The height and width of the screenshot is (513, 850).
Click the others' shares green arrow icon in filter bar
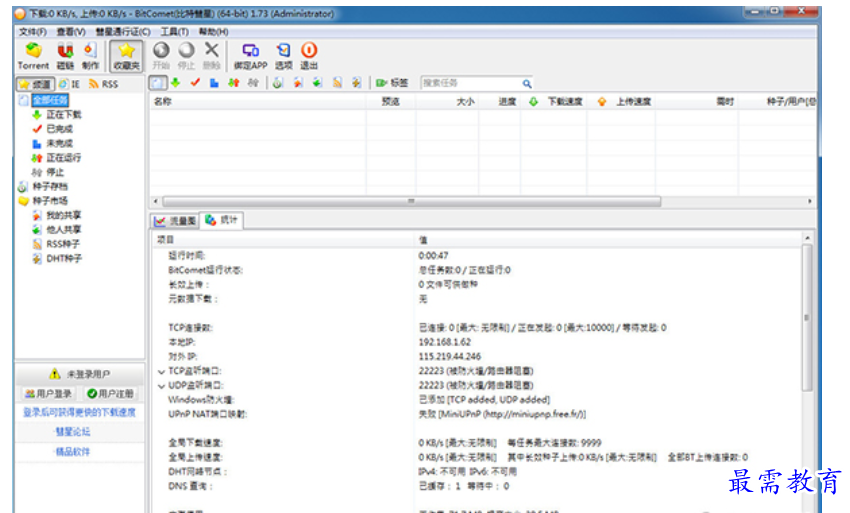click(317, 83)
